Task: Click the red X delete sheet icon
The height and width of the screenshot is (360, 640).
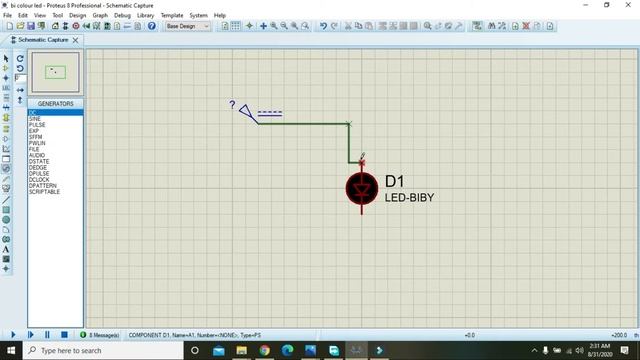Action: [x=526, y=26]
